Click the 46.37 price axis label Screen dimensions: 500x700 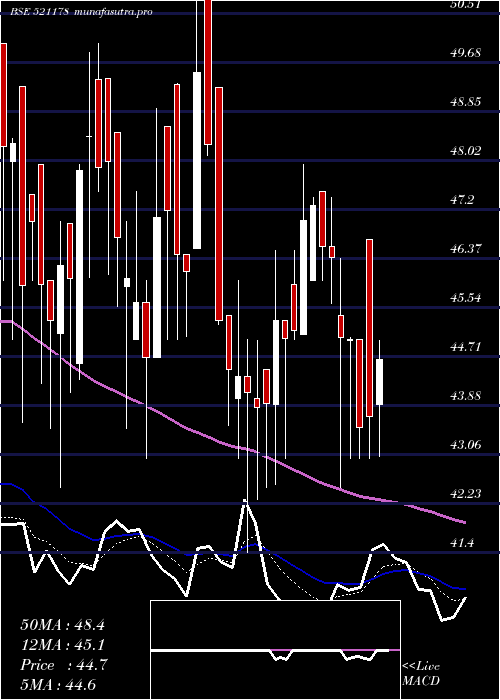[466, 249]
